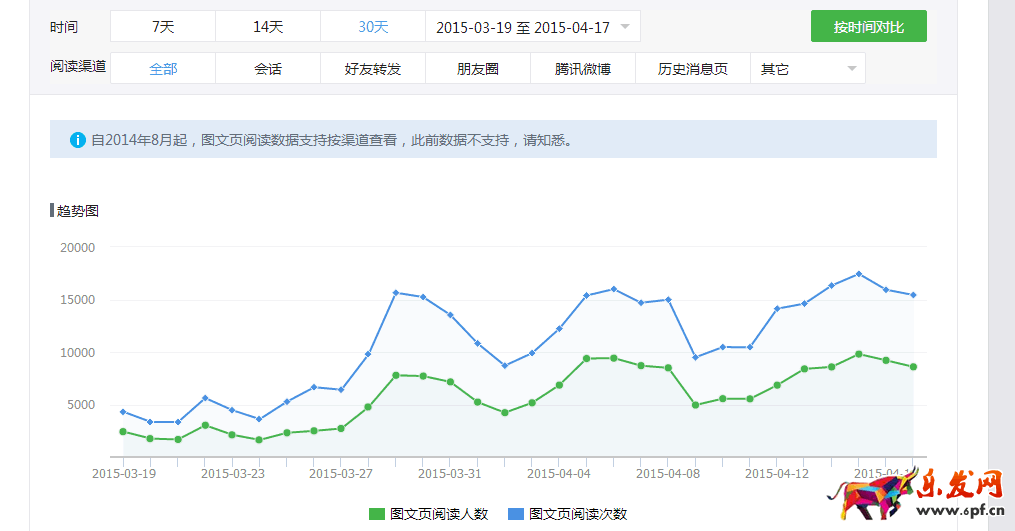Screen dimensions: 1015x531
Task: Expand the 其它 channel dropdown
Action: [807, 69]
